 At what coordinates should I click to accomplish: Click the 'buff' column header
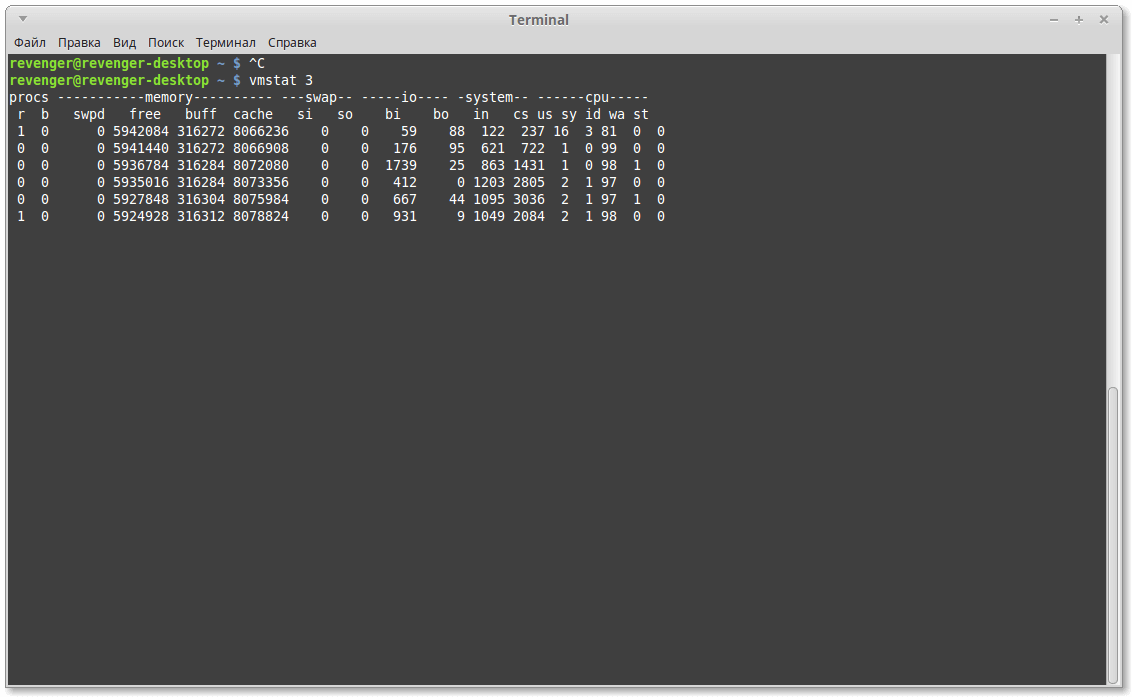click(x=201, y=114)
